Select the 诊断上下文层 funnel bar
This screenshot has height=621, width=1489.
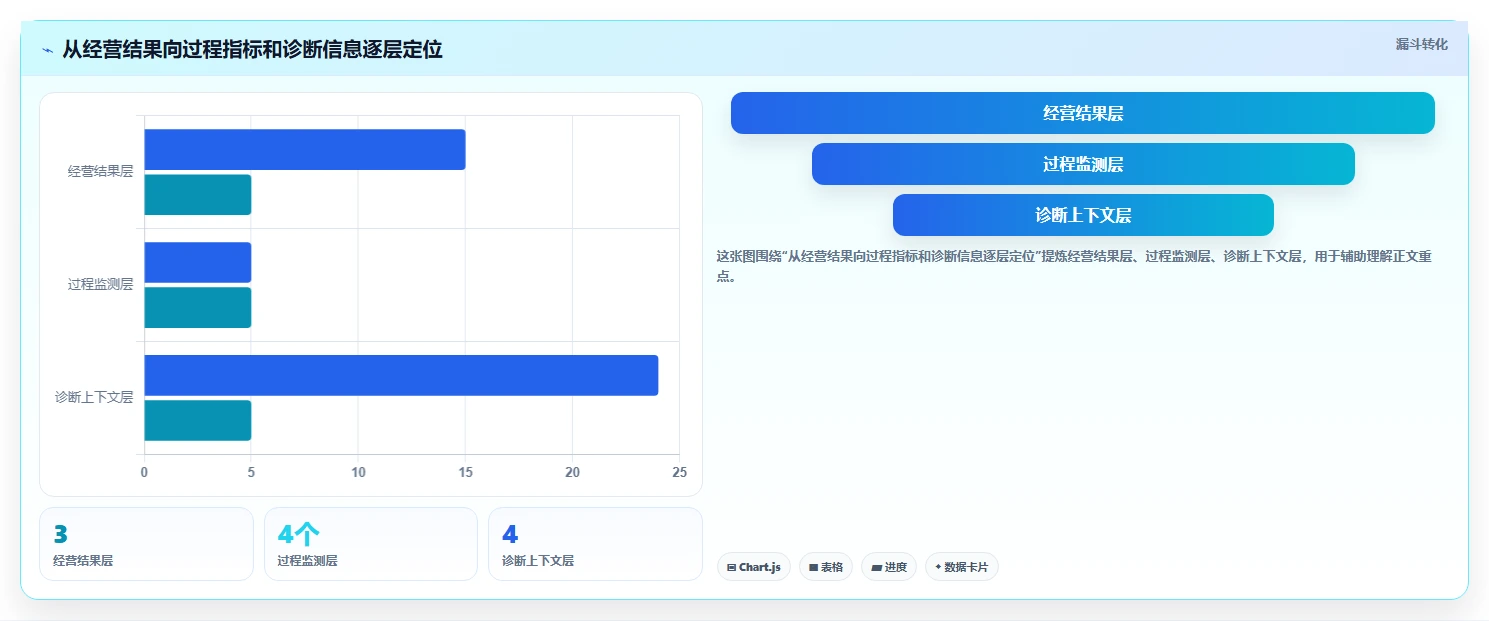click(x=1083, y=215)
